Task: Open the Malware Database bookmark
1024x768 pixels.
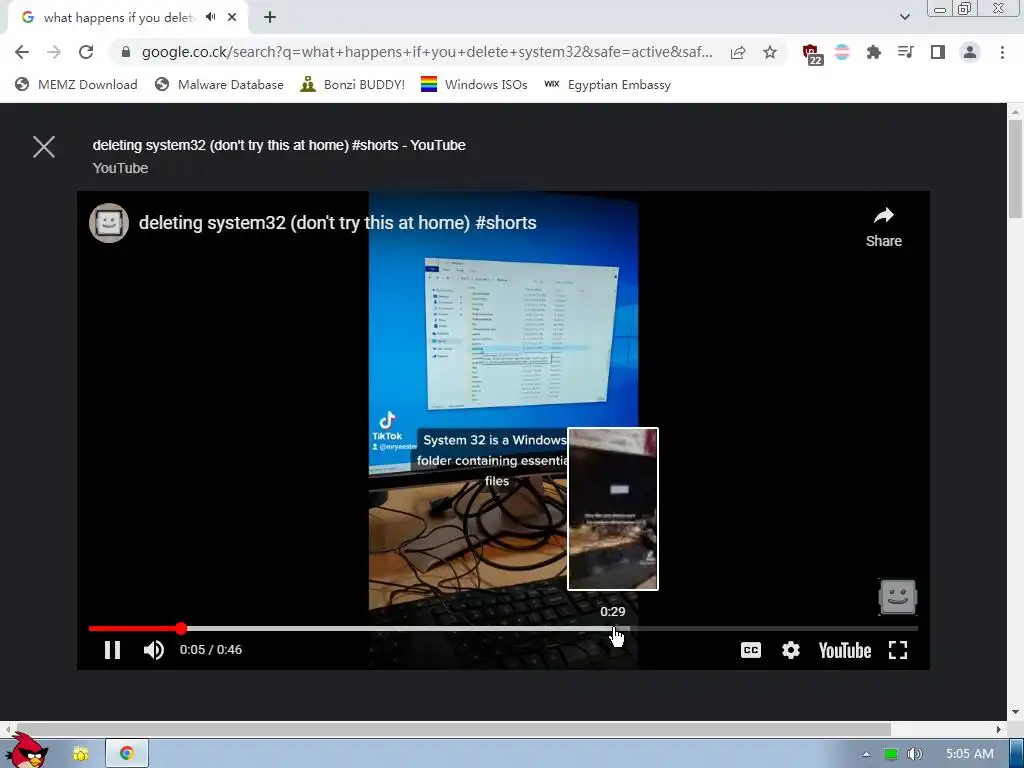Action: 219,84
